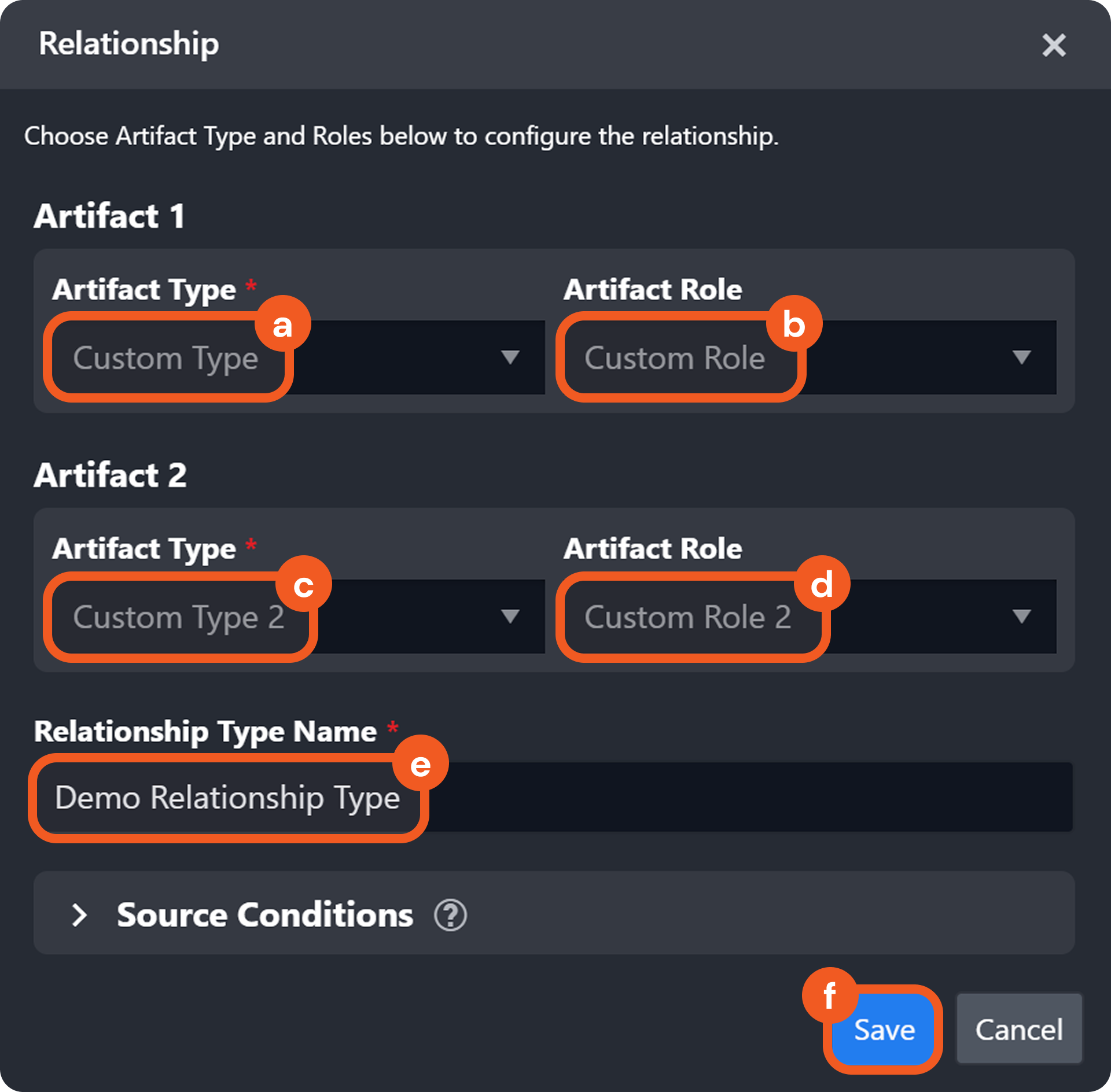The image size is (1111, 1092).
Task: Click the orange 'd' annotation badge
Action: coord(822,584)
